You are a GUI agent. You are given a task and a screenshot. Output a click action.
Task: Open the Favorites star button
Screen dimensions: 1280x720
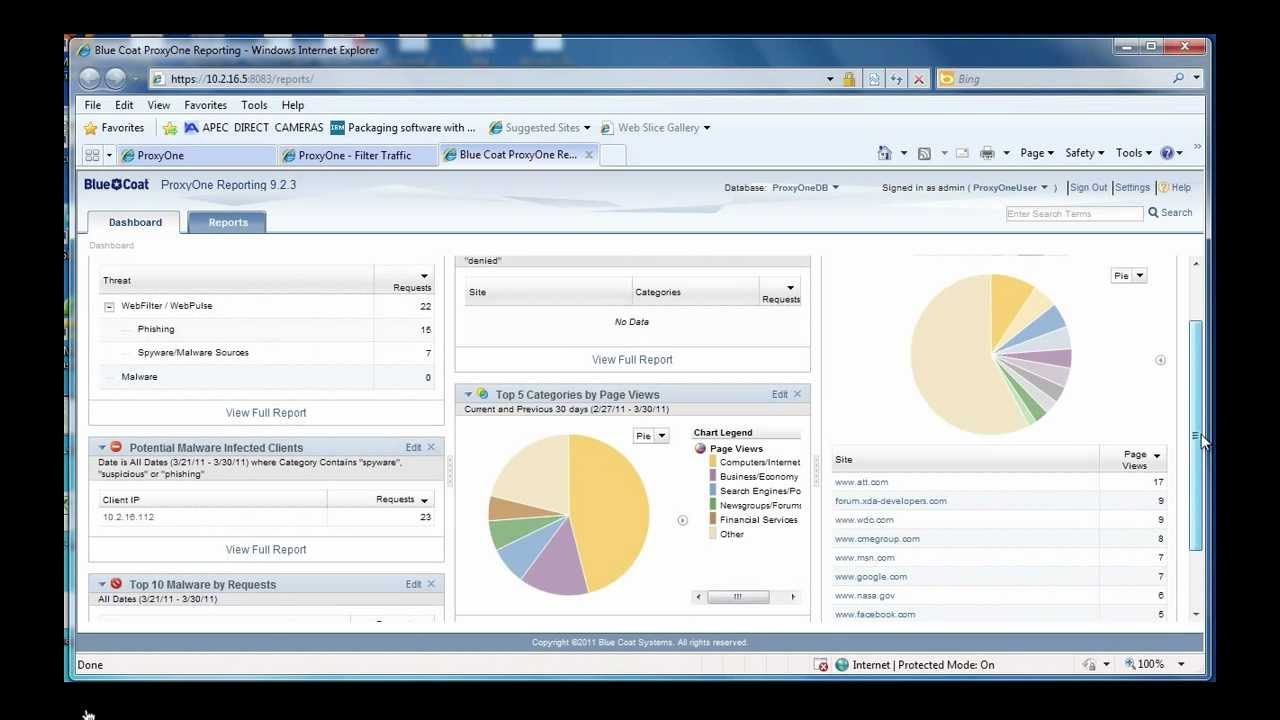[x=114, y=128]
